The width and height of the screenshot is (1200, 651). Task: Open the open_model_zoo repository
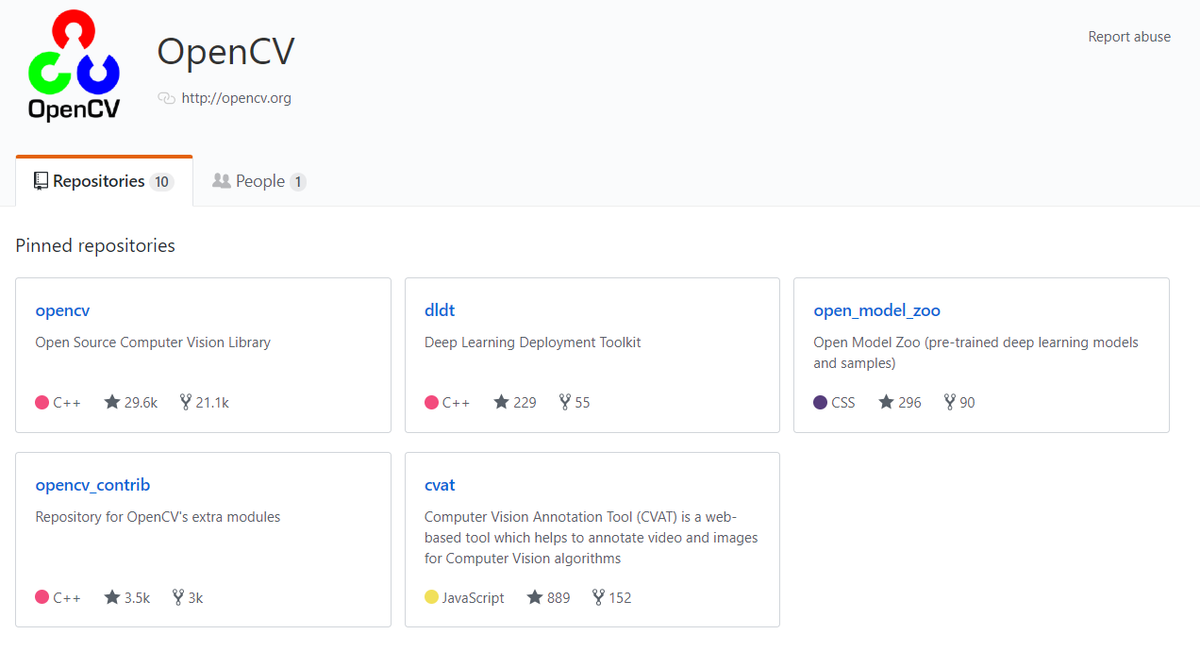tap(876, 310)
